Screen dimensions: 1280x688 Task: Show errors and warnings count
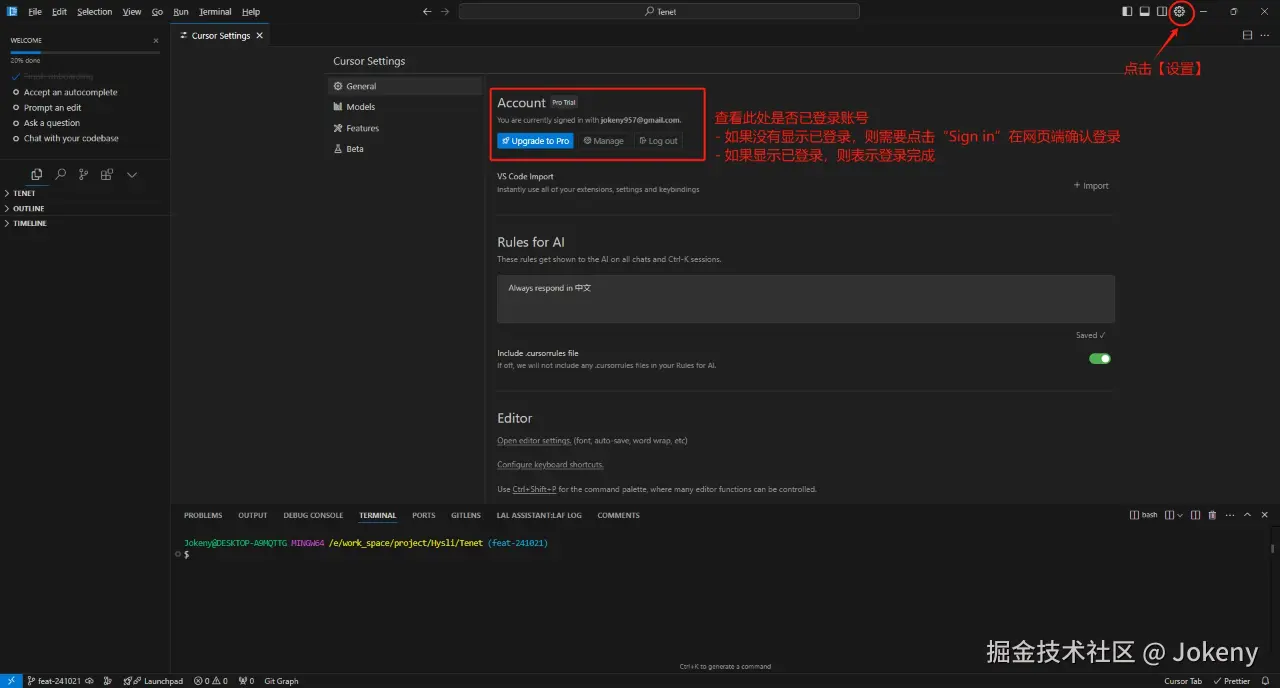pyautogui.click(x=211, y=681)
